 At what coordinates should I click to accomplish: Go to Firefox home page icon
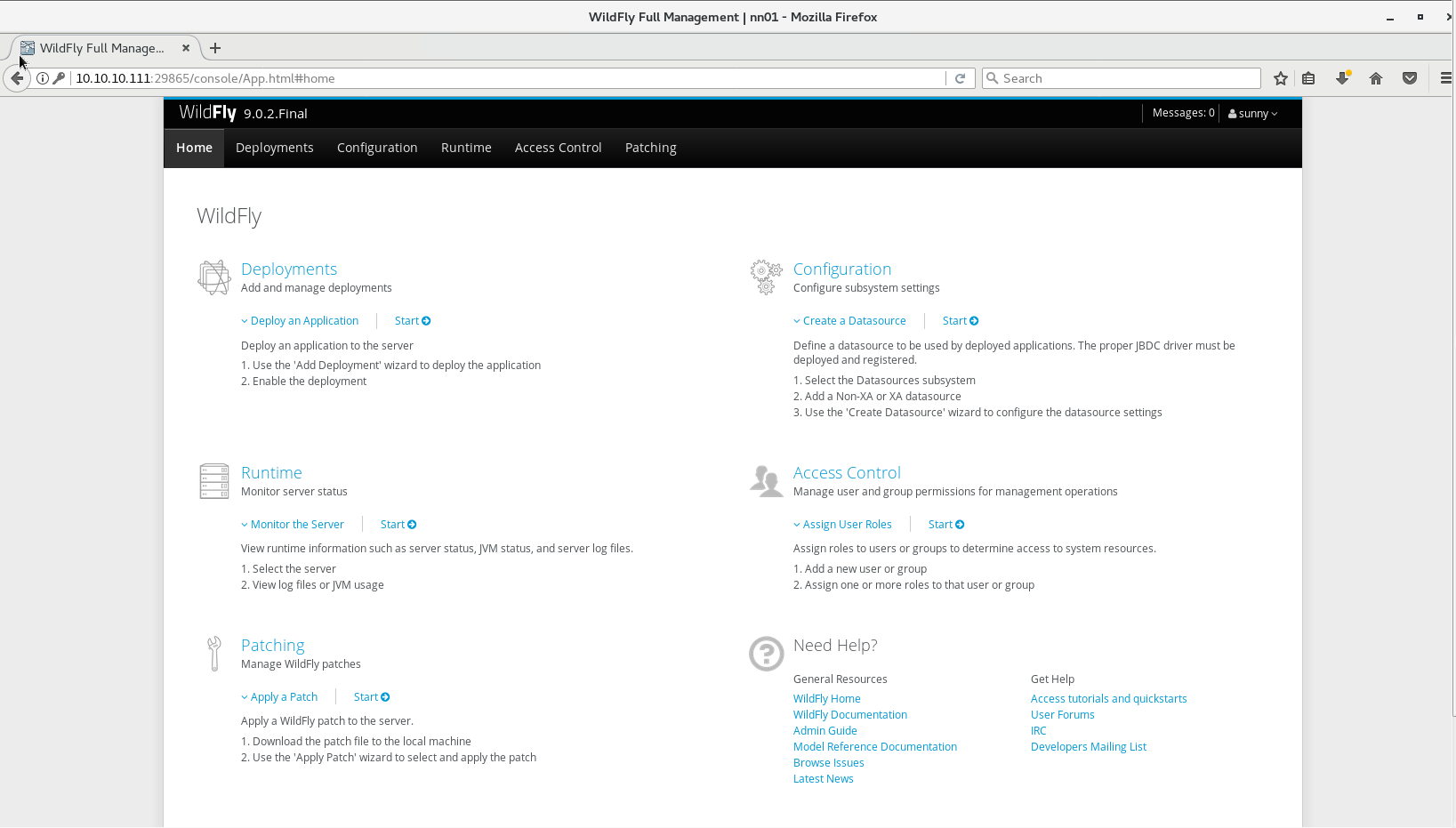coord(1376,78)
